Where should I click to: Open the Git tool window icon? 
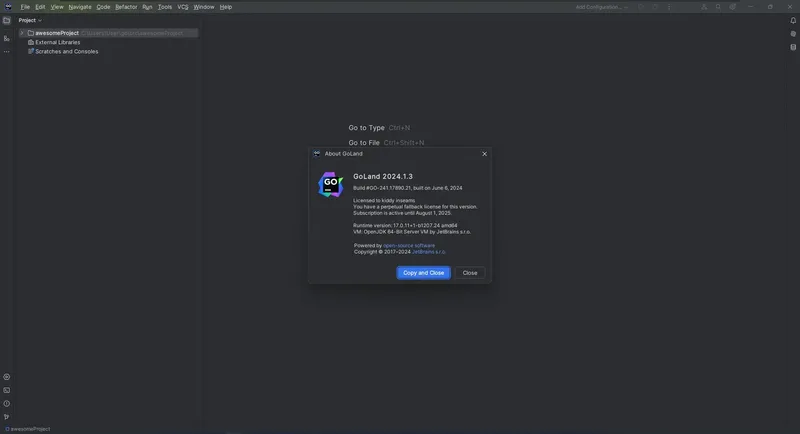point(7,417)
